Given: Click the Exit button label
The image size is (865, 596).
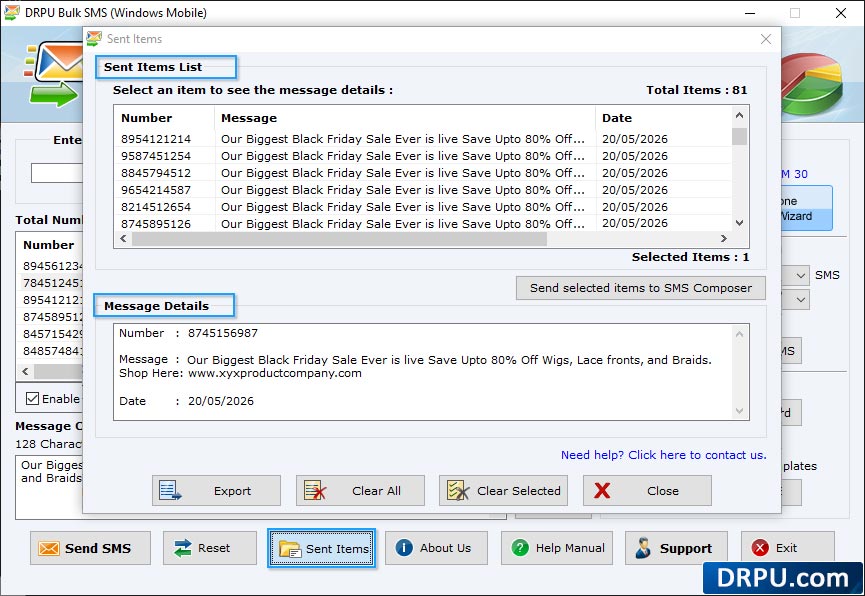Looking at the screenshot, I should tap(786, 548).
